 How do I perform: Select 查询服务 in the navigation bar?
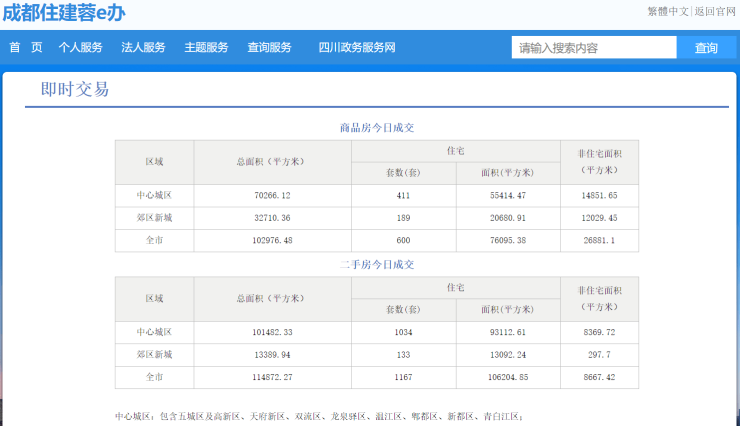(x=269, y=47)
